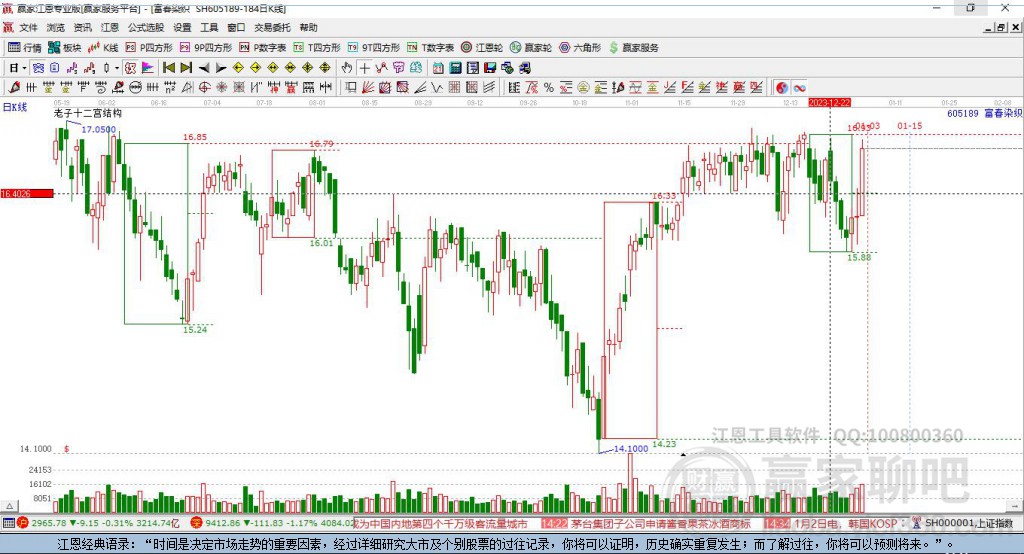Select the n² time lines tool
The height and width of the screenshot is (554, 1024).
click(170, 88)
